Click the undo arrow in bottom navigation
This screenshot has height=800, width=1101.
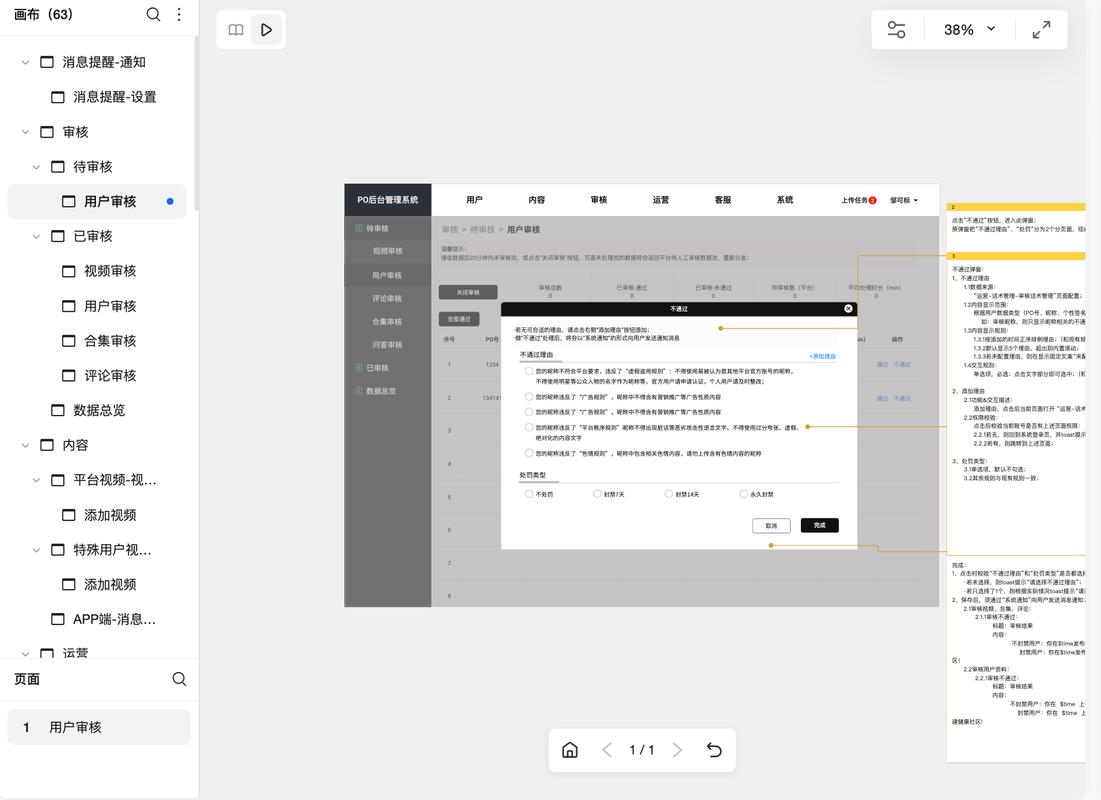[x=714, y=750]
